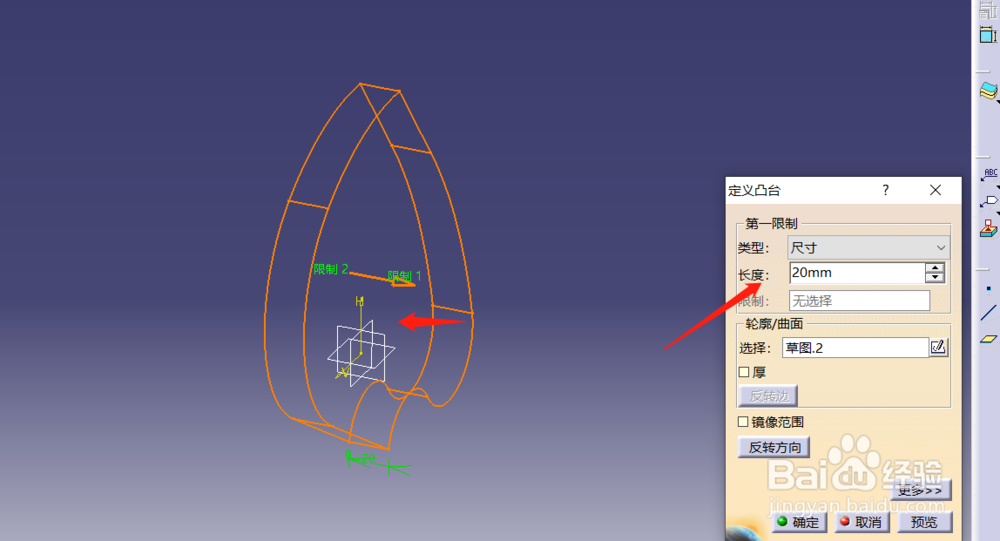This screenshot has height=541, width=1000.
Task: Confirm with the 确定 button
Action: [799, 522]
